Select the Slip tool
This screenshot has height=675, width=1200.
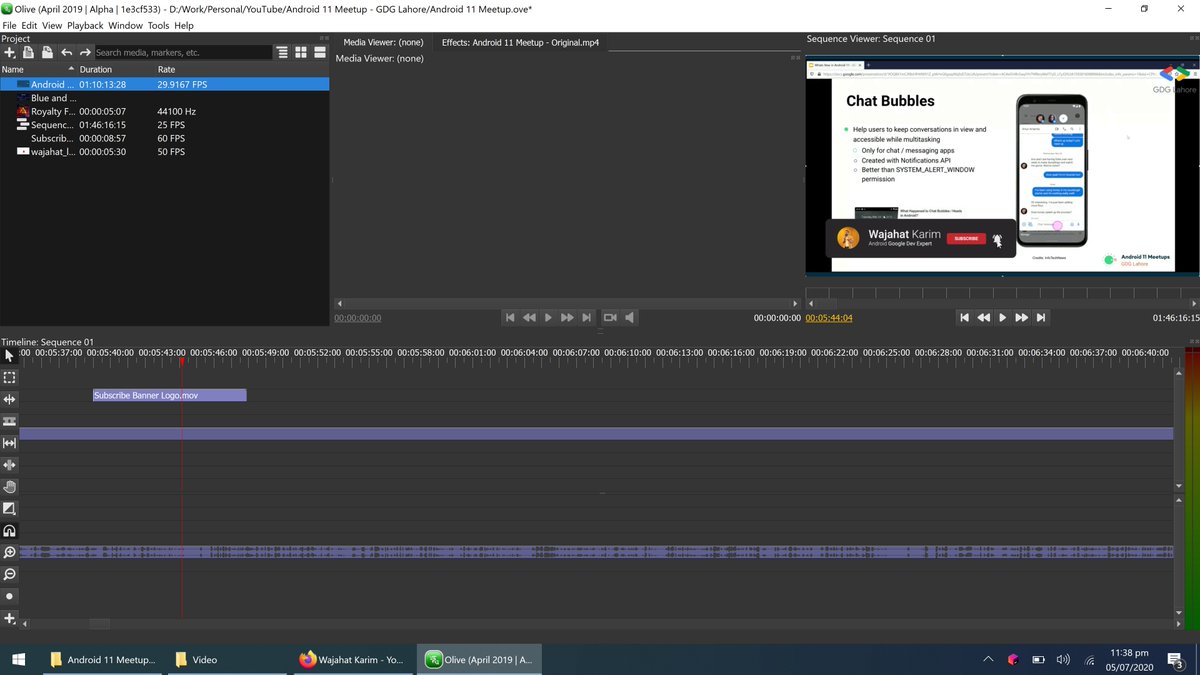tap(10, 443)
